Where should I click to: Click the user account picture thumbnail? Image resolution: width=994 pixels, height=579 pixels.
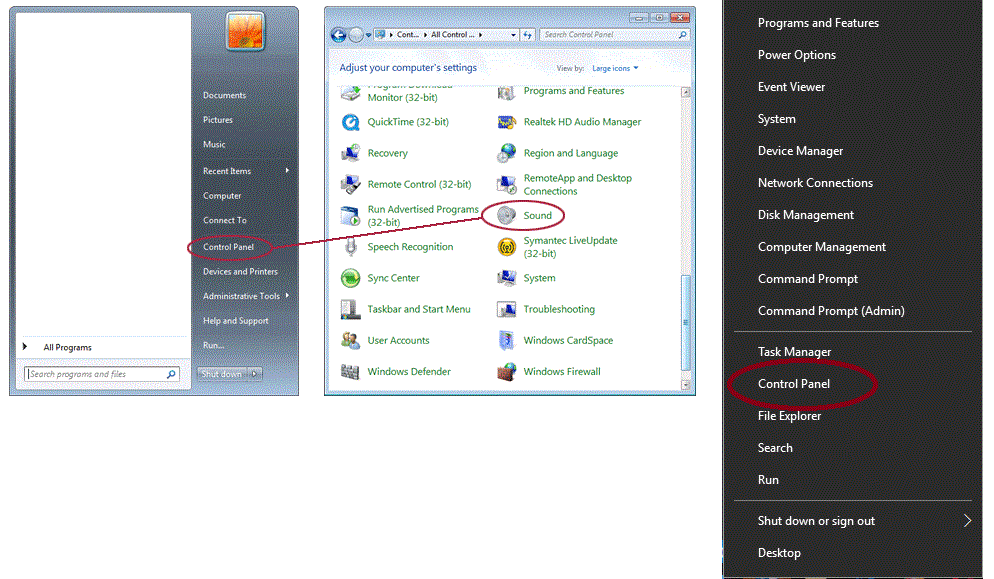245,30
